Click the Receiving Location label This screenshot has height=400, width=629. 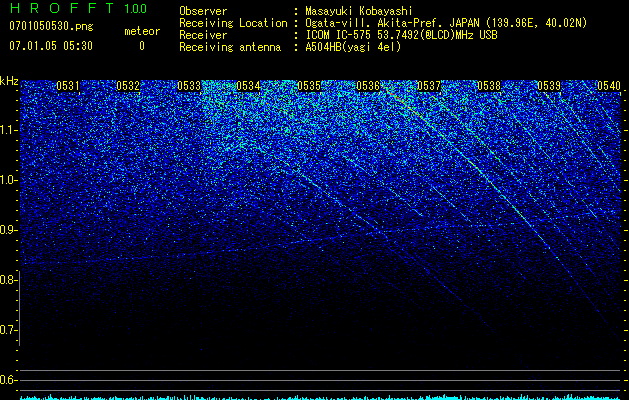pyautogui.click(x=233, y=23)
